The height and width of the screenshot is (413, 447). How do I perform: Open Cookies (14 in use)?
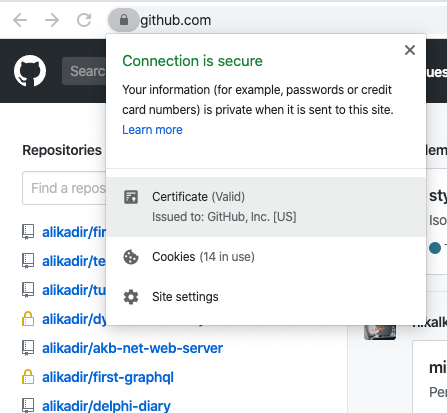pos(266,257)
